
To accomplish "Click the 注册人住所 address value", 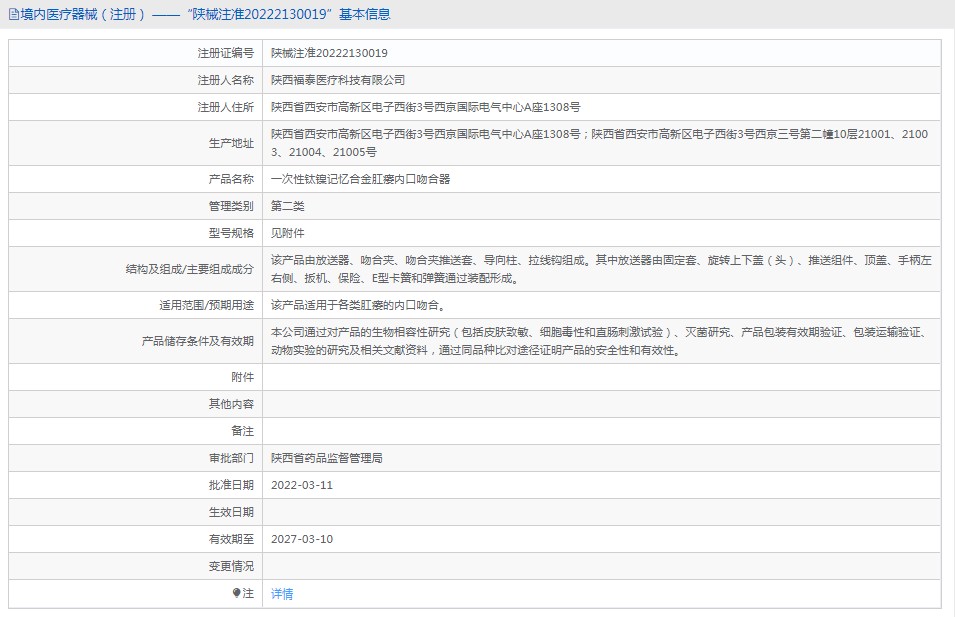I will click(x=426, y=107).
